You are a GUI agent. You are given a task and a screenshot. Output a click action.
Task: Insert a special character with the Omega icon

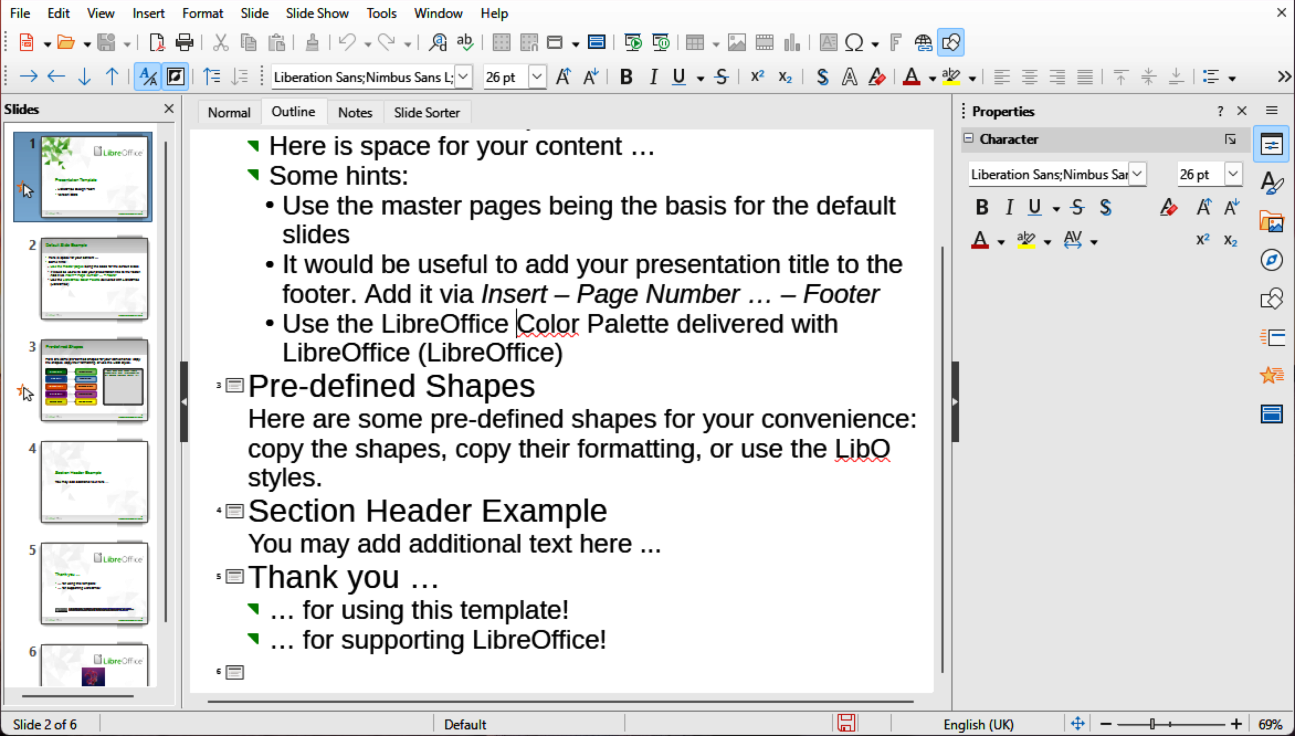(x=854, y=42)
